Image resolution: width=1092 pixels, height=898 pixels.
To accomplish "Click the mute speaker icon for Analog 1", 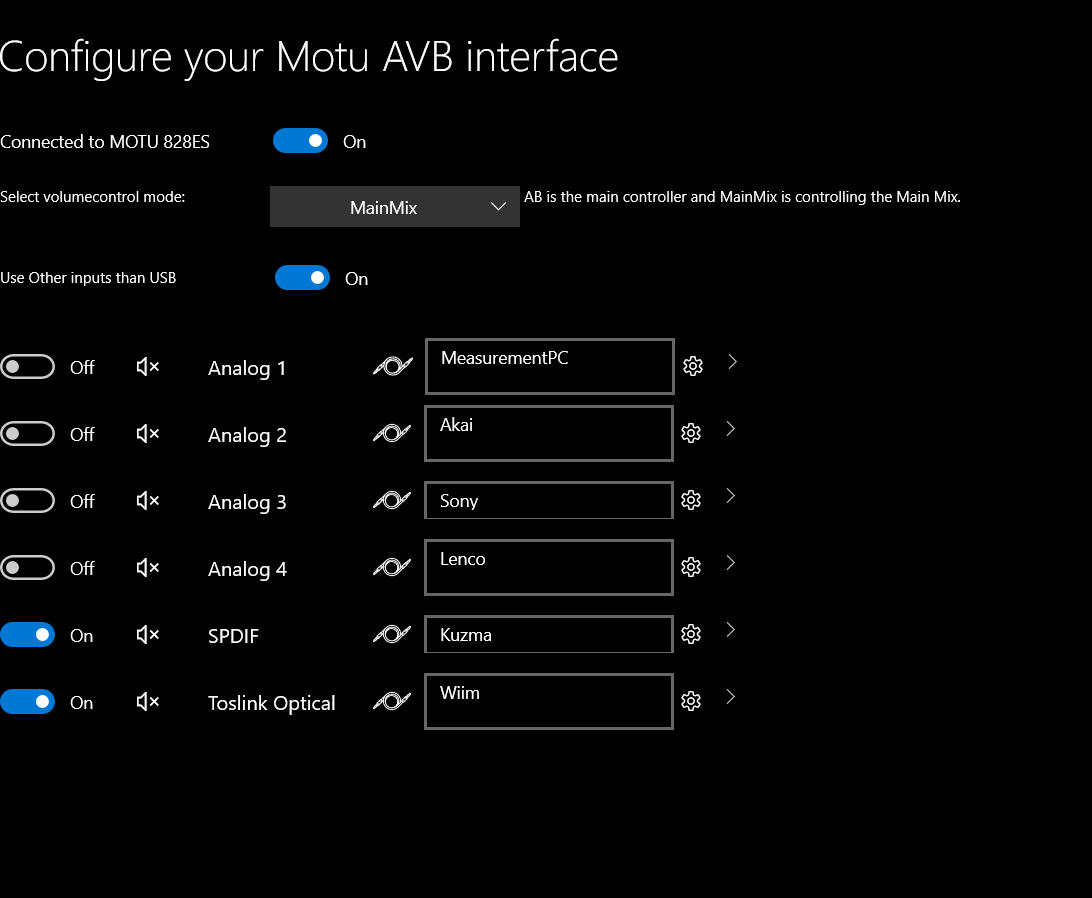I will click(148, 367).
